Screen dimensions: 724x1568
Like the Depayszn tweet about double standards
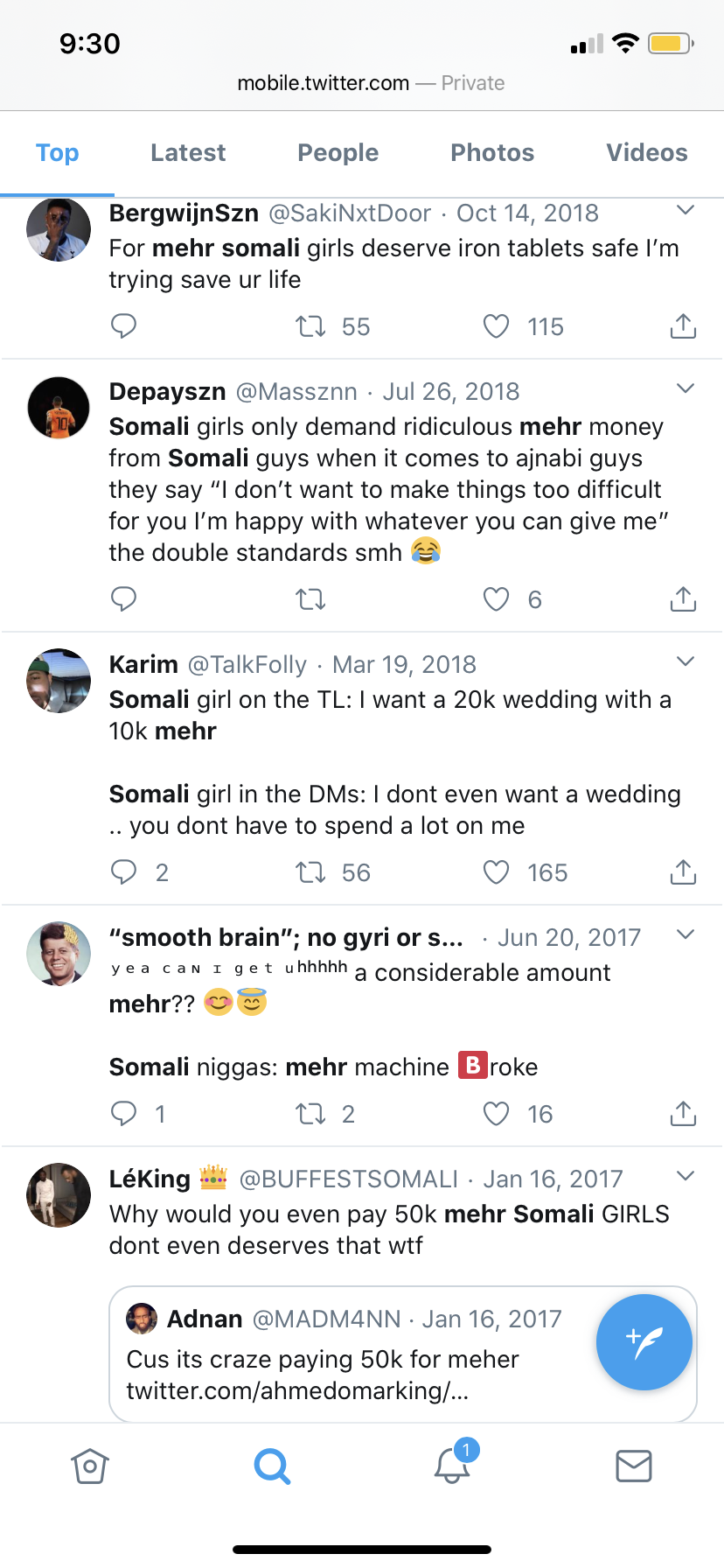[x=496, y=599]
